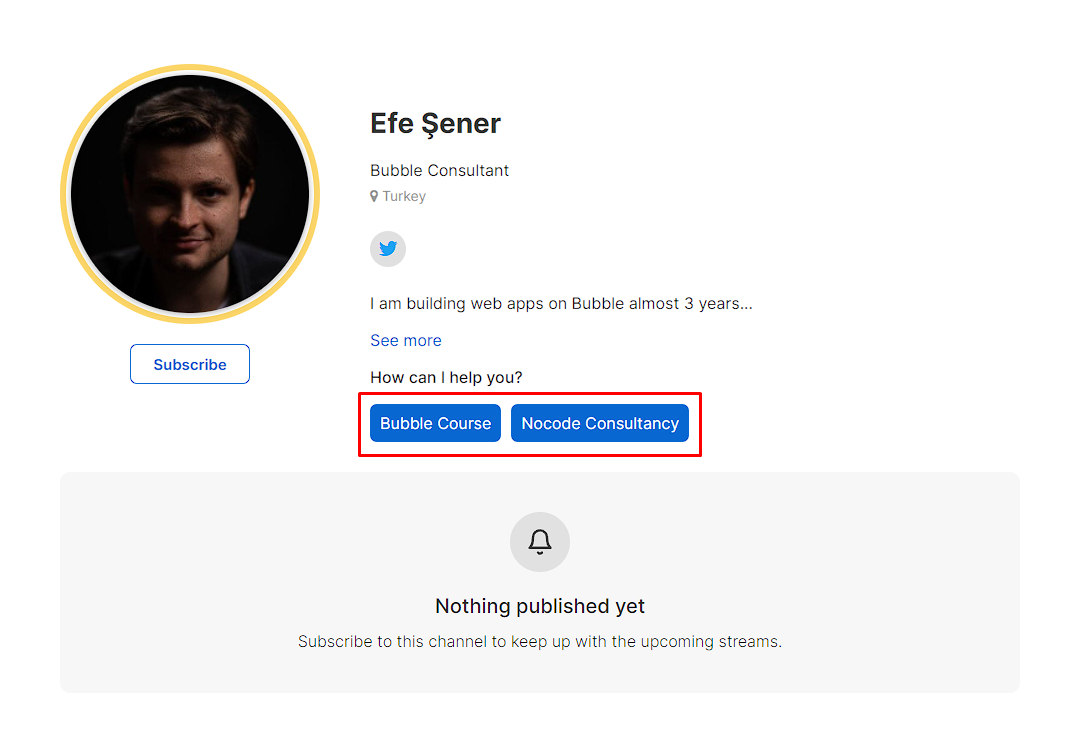Click the ellipsis ending the truncated bio
The width and height of the screenshot is (1069, 749).
click(x=746, y=304)
